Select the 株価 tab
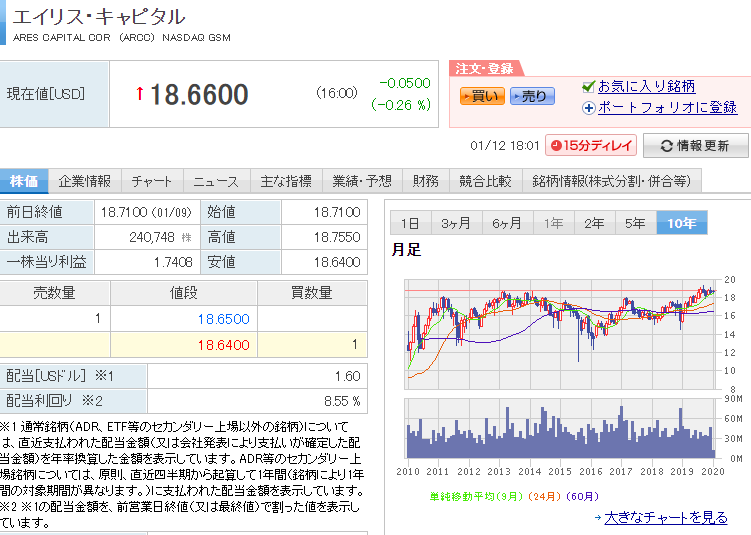751x535 pixels. point(24,181)
